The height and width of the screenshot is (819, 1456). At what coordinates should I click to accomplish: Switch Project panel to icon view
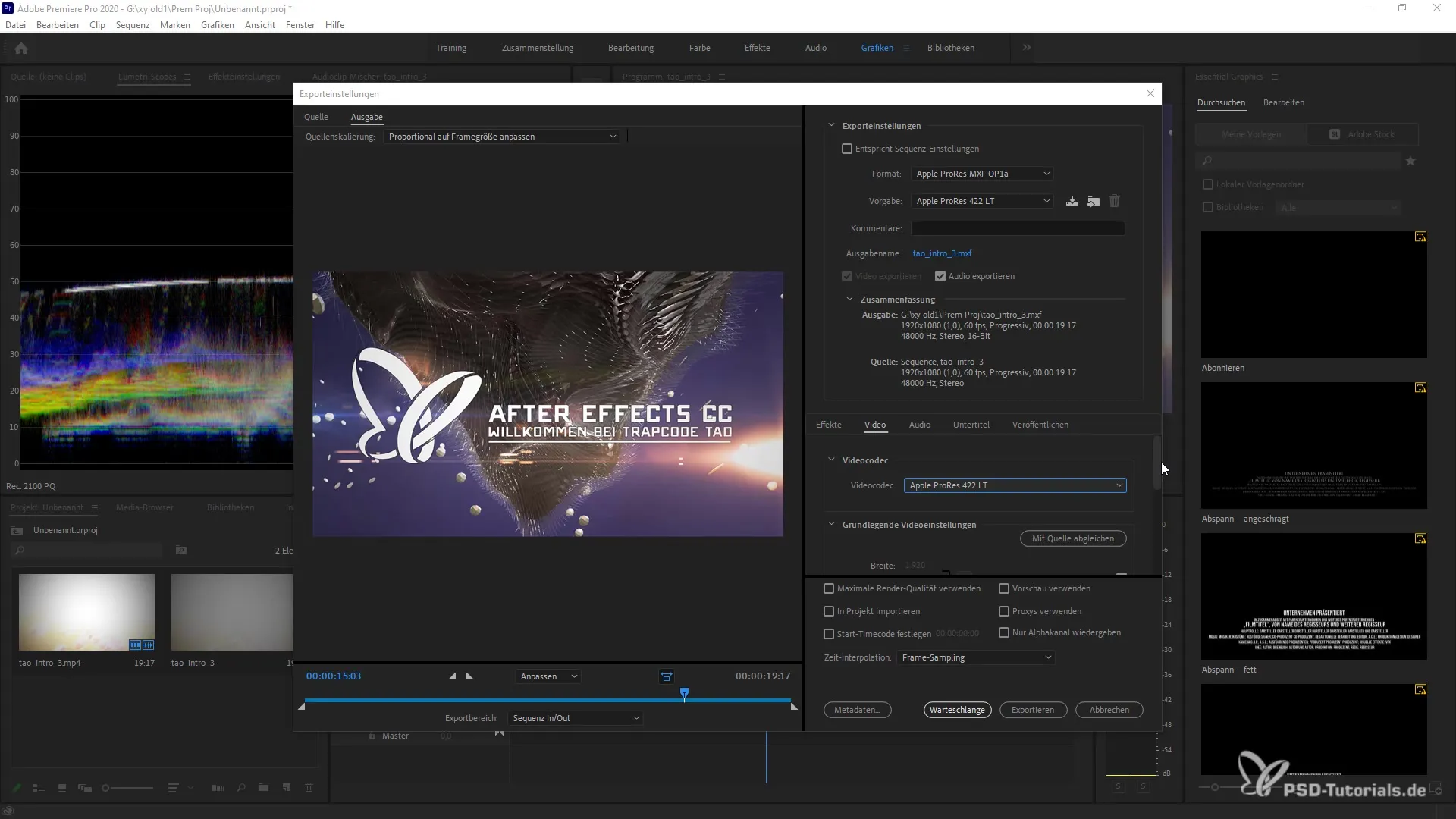[62, 788]
